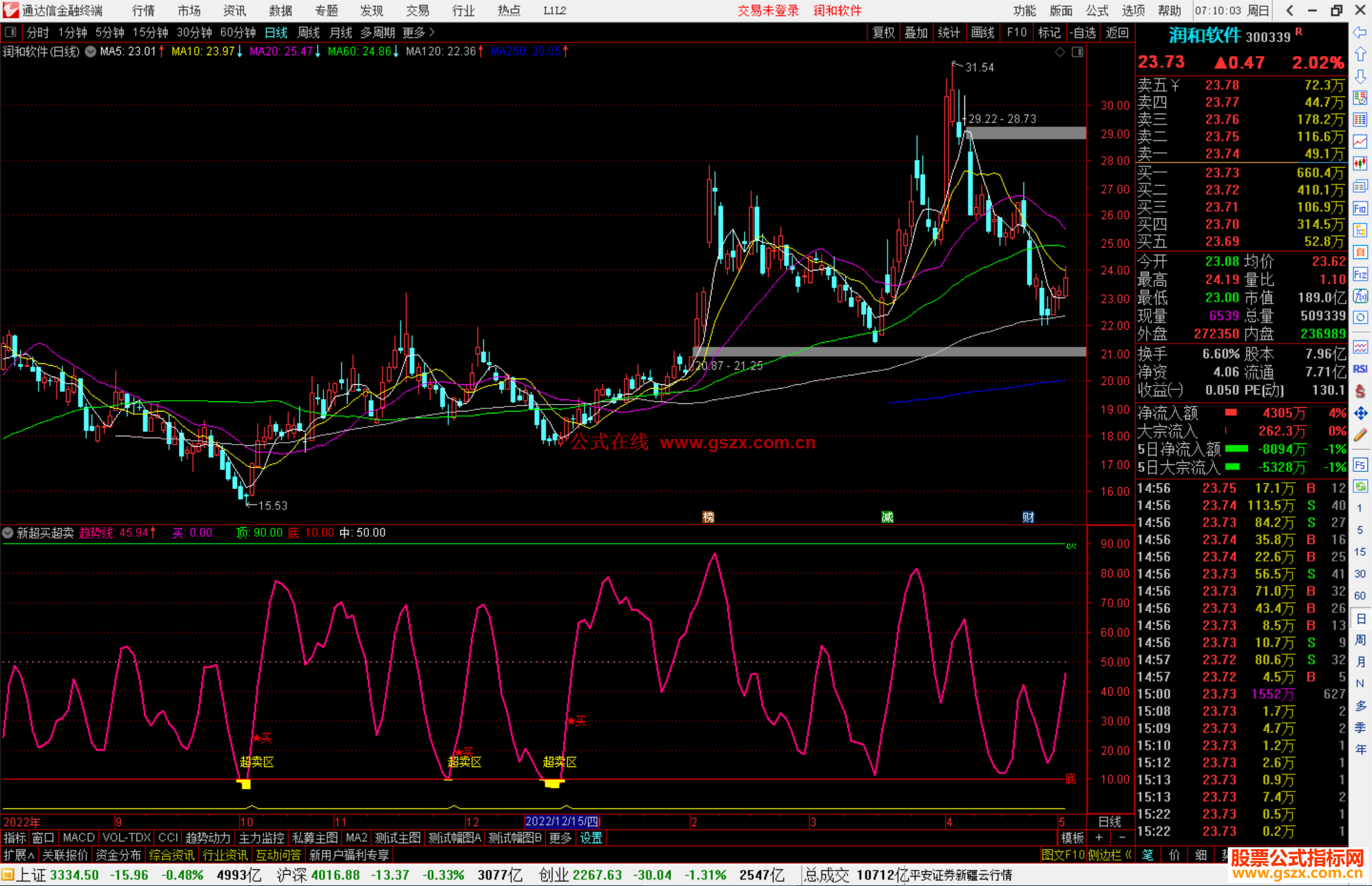Open the 行情 menu
1372x886 pixels.
[144, 10]
